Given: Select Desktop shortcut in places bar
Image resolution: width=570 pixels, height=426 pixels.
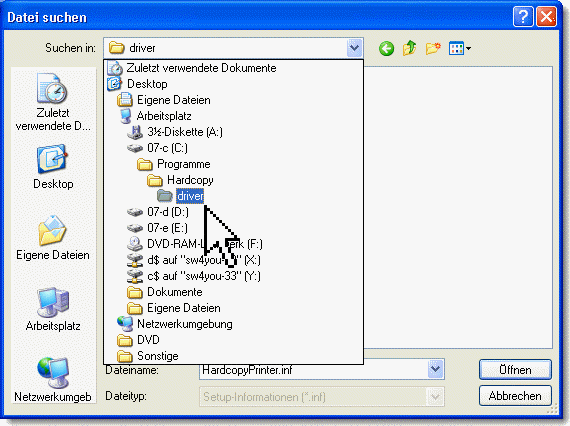Looking at the screenshot, I should tap(53, 167).
